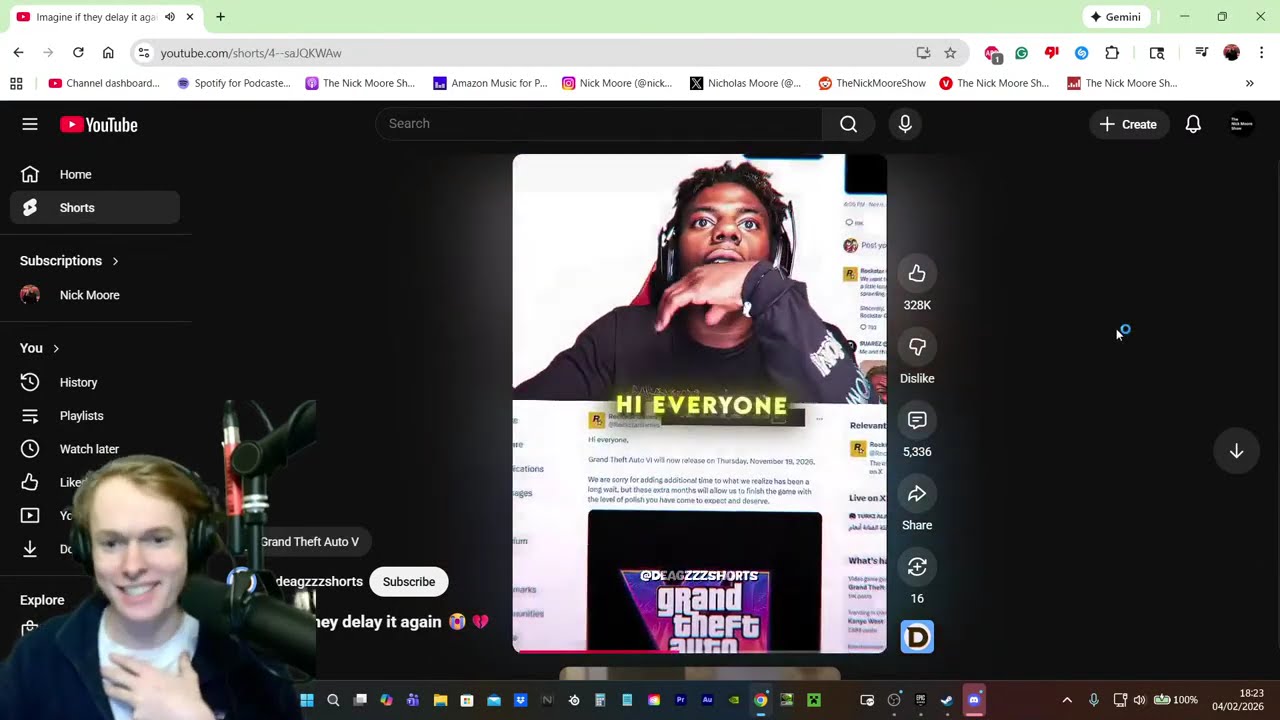This screenshot has height=720, width=1280.
Task: View site information icon in address bar
Action: point(143,53)
